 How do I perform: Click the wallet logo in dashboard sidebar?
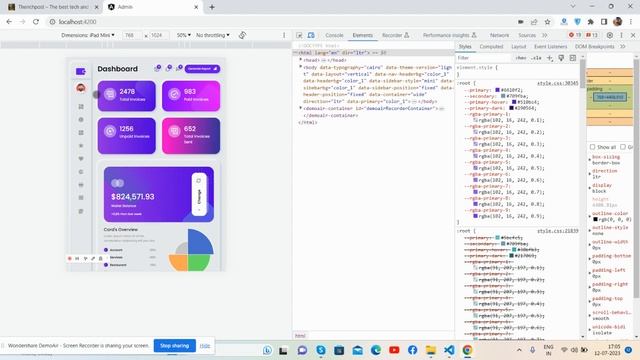pos(81,71)
